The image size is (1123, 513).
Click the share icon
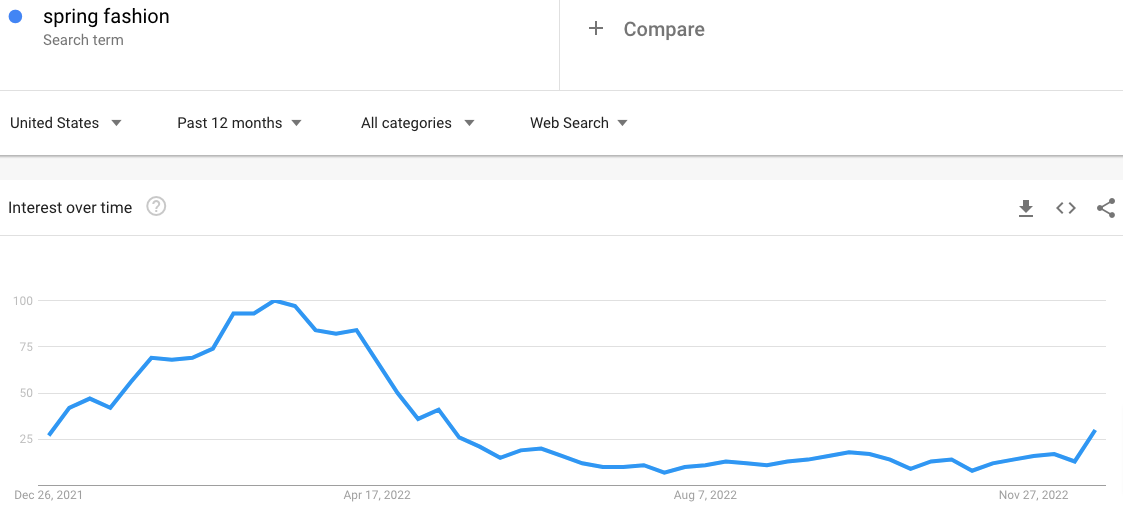click(1105, 208)
